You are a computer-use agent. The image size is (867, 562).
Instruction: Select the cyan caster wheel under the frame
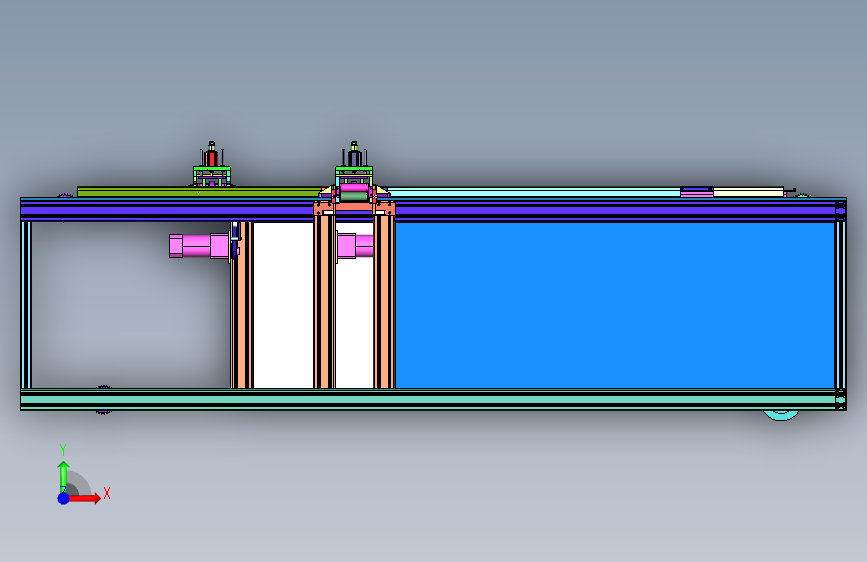click(781, 415)
